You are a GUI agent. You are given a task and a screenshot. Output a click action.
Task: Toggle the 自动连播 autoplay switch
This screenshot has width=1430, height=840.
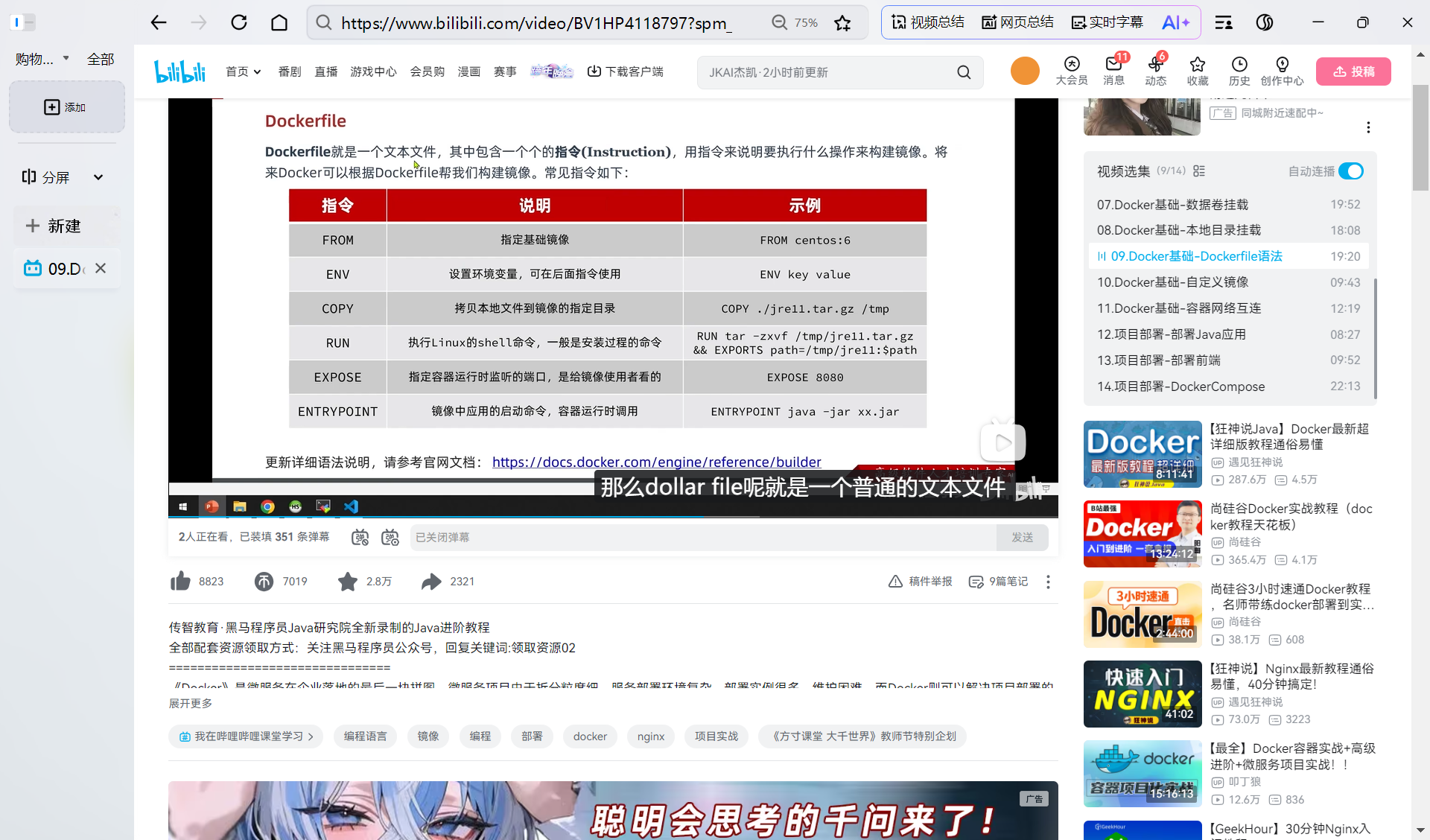tap(1351, 171)
